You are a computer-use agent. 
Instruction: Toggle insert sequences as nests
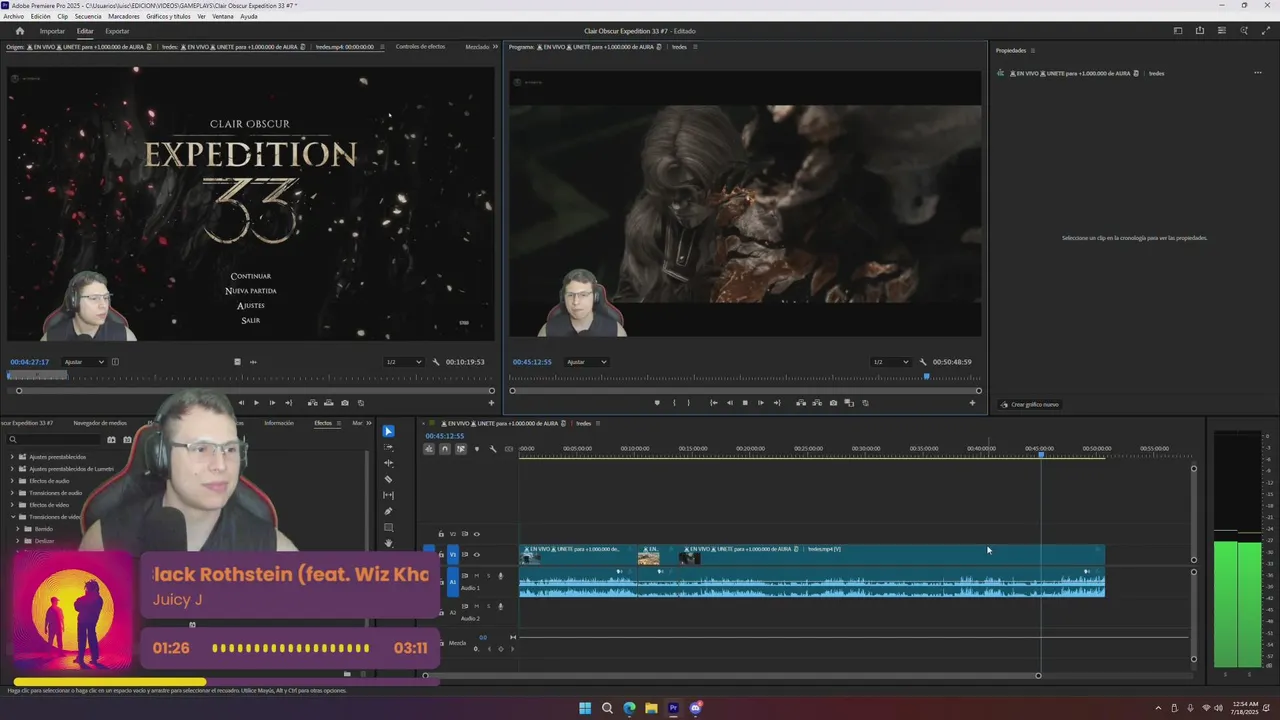tap(429, 449)
